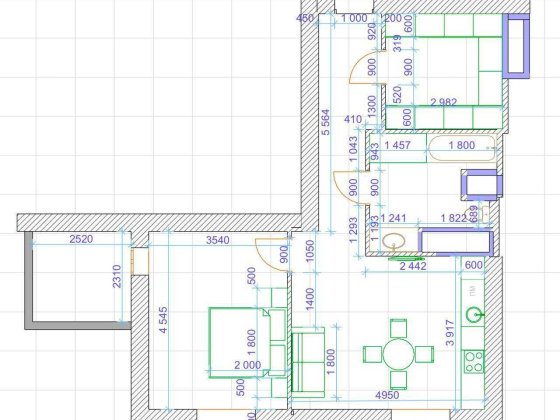Select the toilet symbol in the bathroom
The image size is (560, 420).
(x=479, y=214)
